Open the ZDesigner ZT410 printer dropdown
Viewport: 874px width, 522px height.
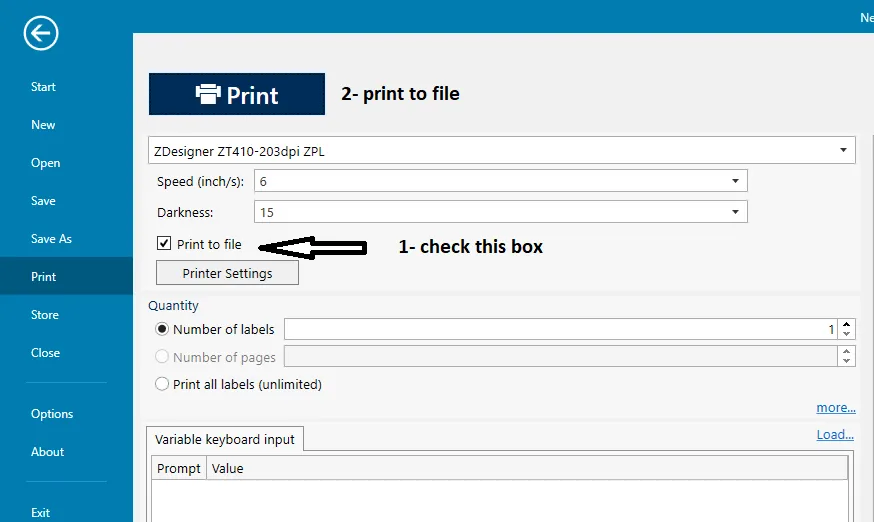coord(502,150)
